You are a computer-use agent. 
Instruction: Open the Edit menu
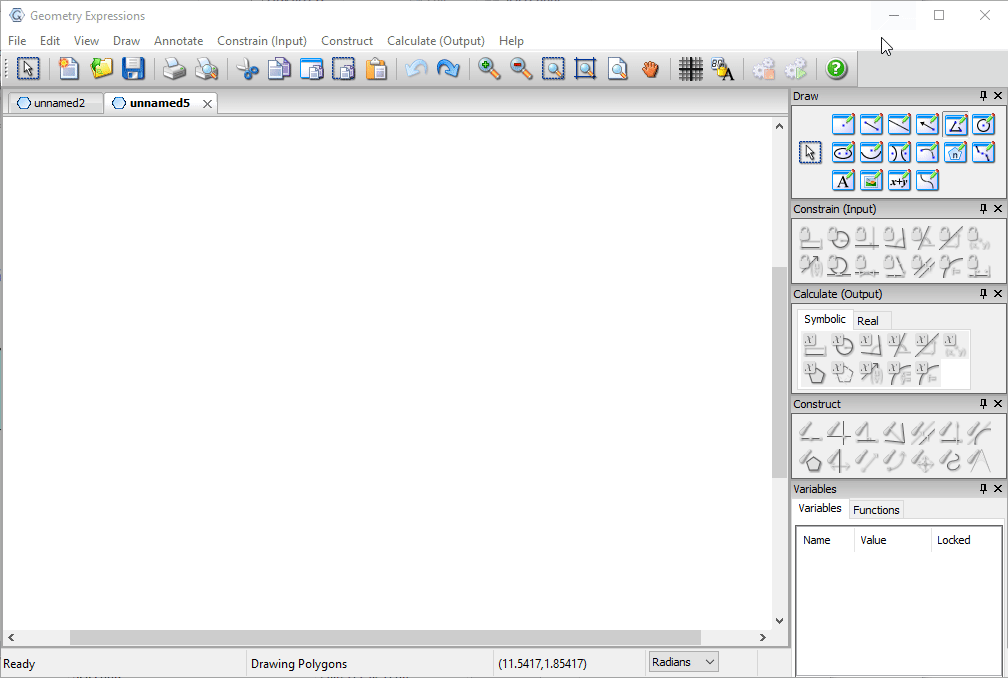50,40
